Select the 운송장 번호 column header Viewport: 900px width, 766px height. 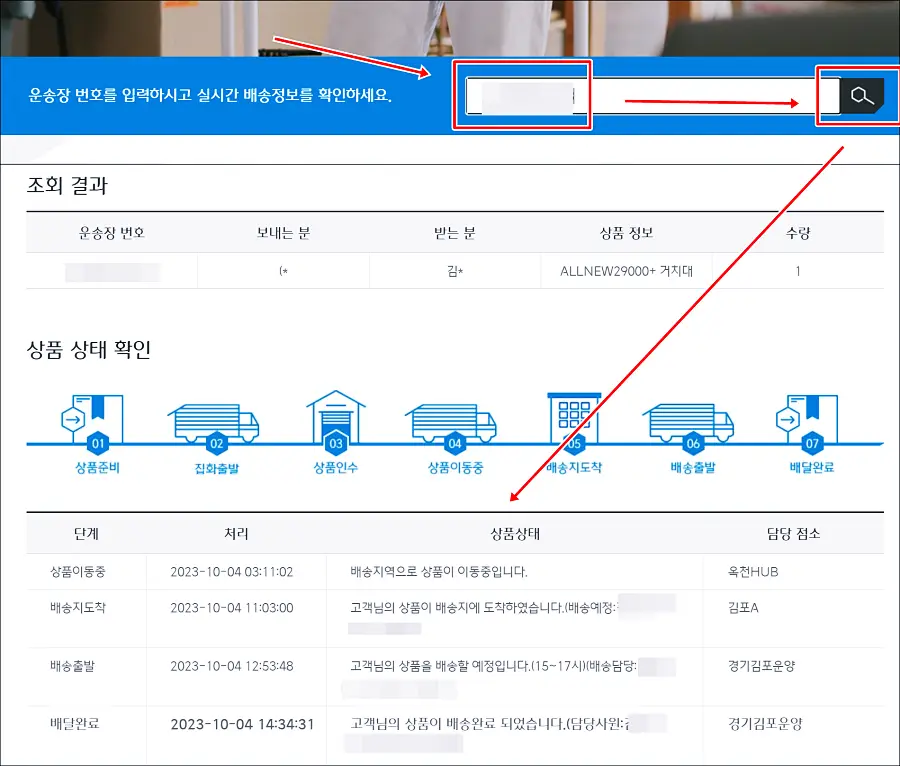pos(111,233)
